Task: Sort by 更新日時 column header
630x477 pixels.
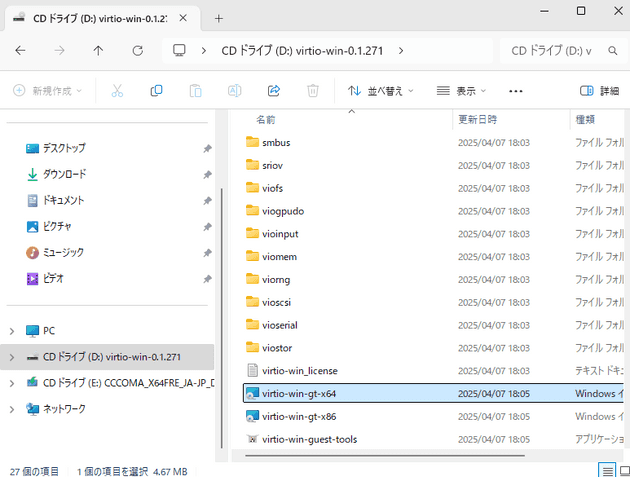Action: (x=478, y=119)
